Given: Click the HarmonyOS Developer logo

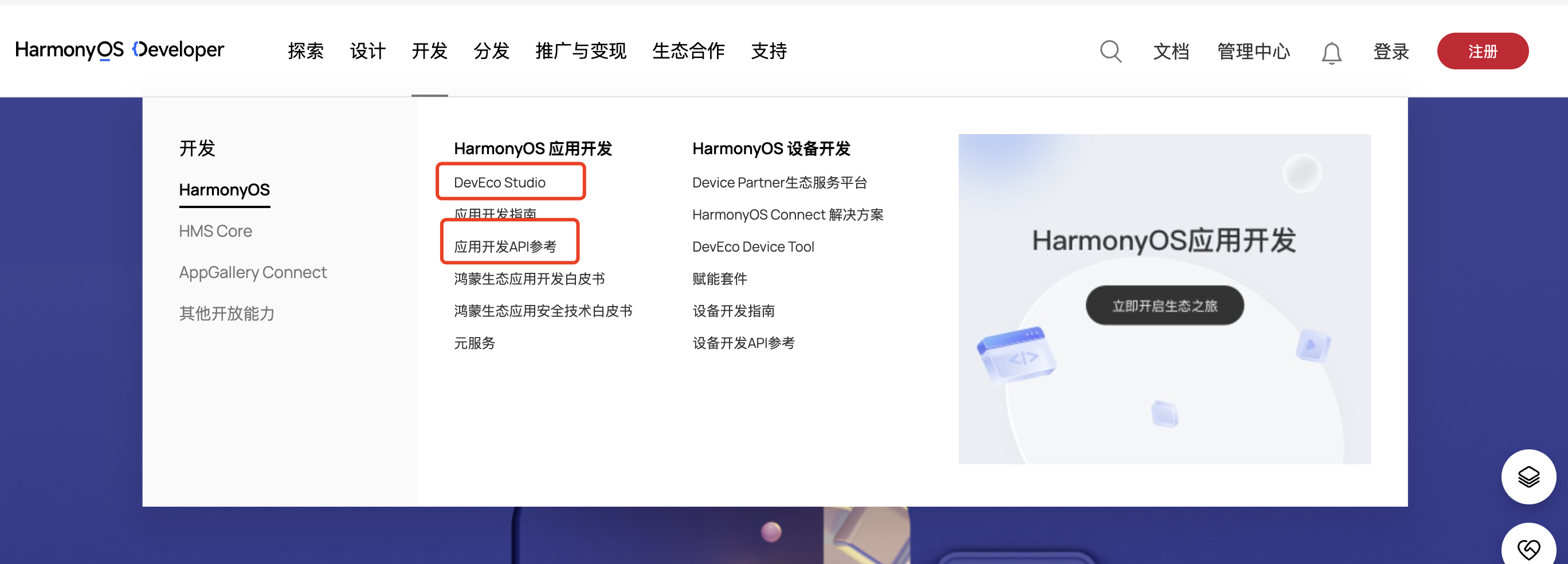Looking at the screenshot, I should coord(119,50).
